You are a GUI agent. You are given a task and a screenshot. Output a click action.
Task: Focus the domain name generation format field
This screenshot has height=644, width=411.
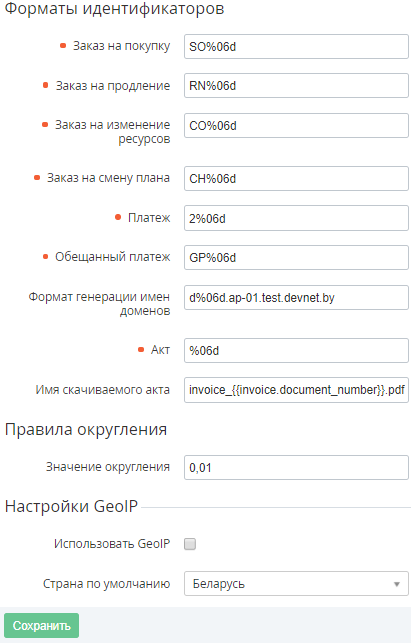296,297
